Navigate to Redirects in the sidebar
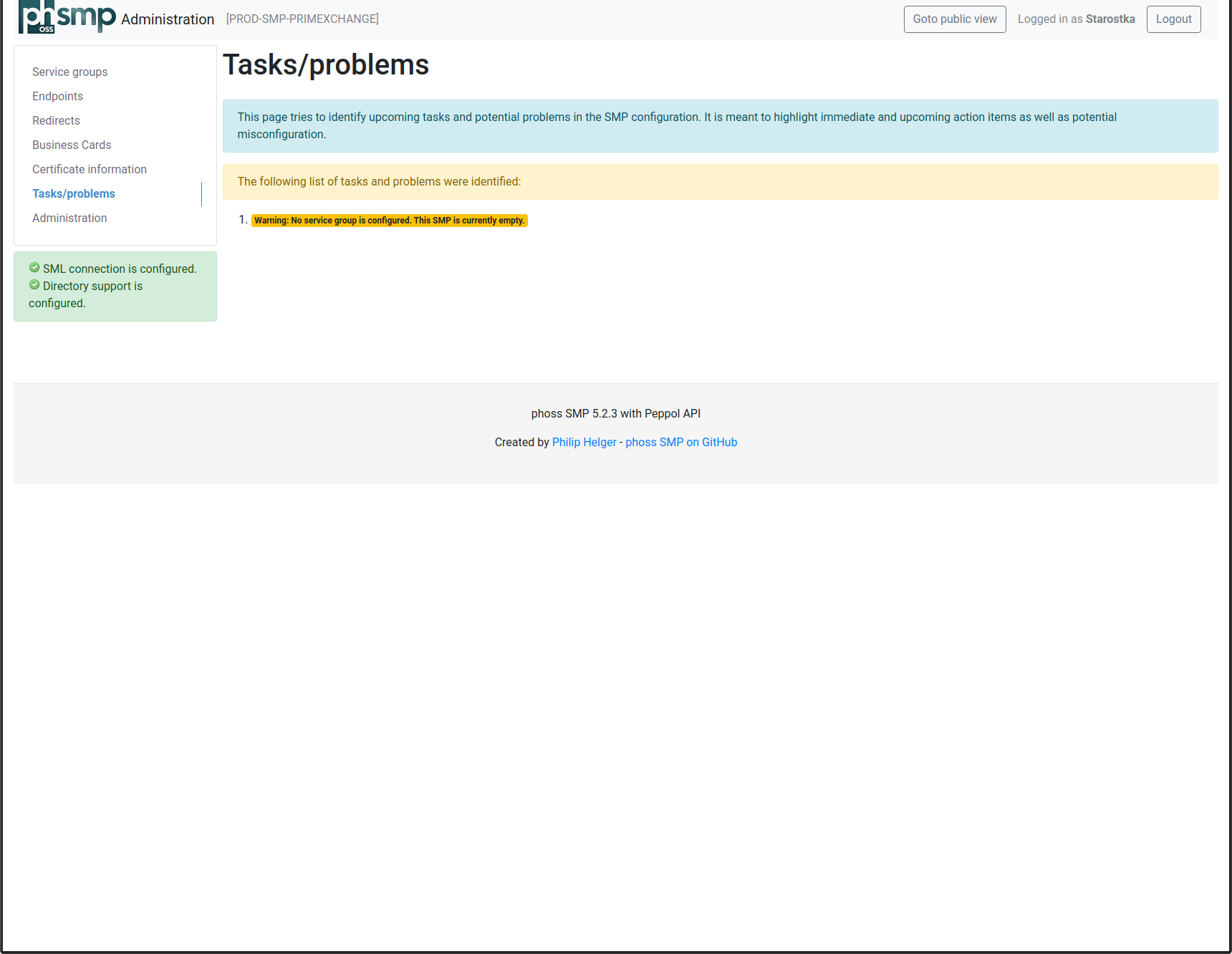The height and width of the screenshot is (954, 1232). (x=56, y=120)
